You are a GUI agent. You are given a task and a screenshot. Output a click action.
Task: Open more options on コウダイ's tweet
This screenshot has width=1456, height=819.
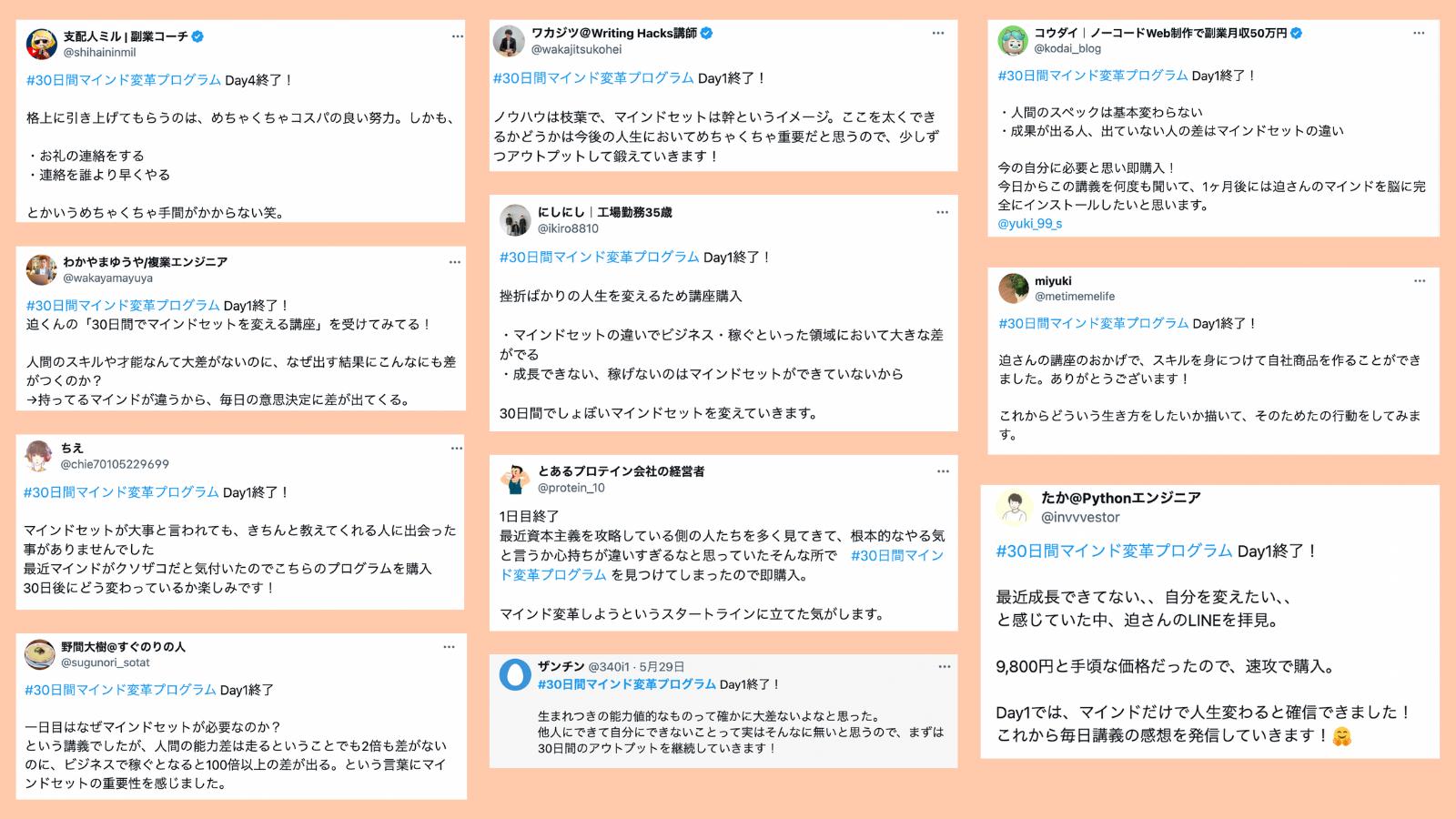coord(1419,33)
